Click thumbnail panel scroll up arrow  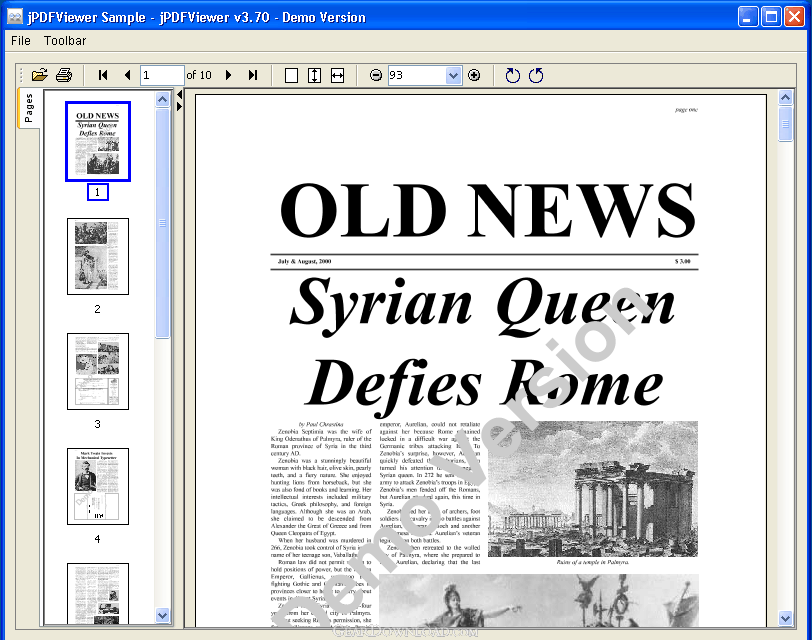click(x=163, y=99)
